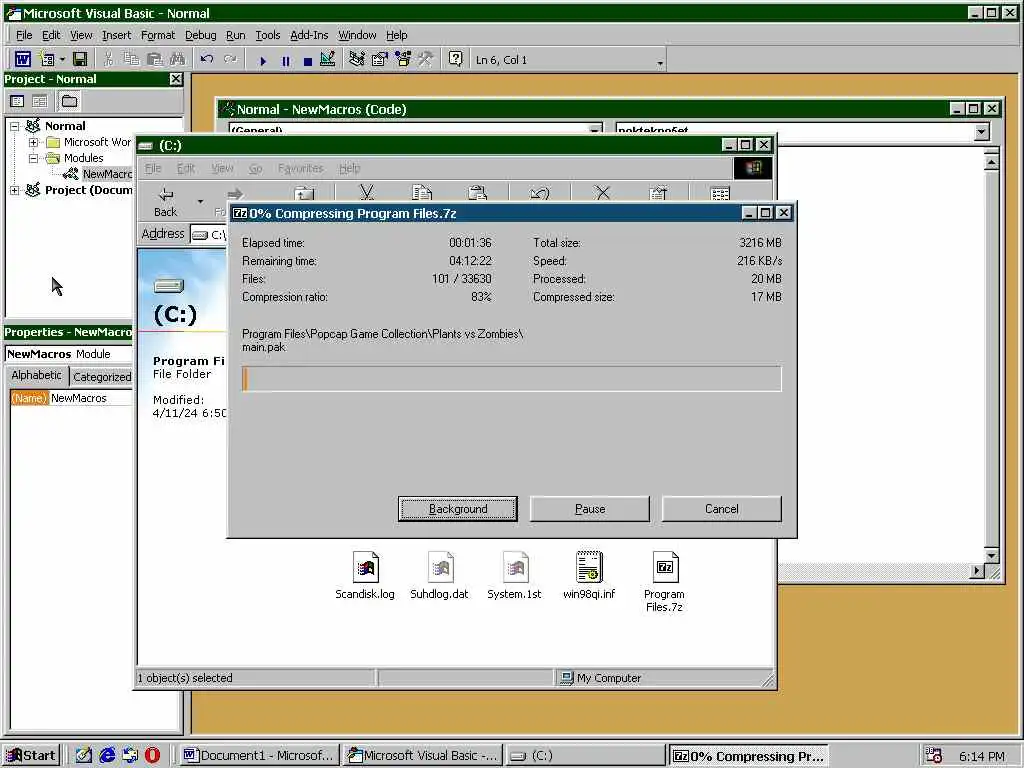
Task: Toggle Design Mode icon in VB toolbar
Action: click(328, 59)
